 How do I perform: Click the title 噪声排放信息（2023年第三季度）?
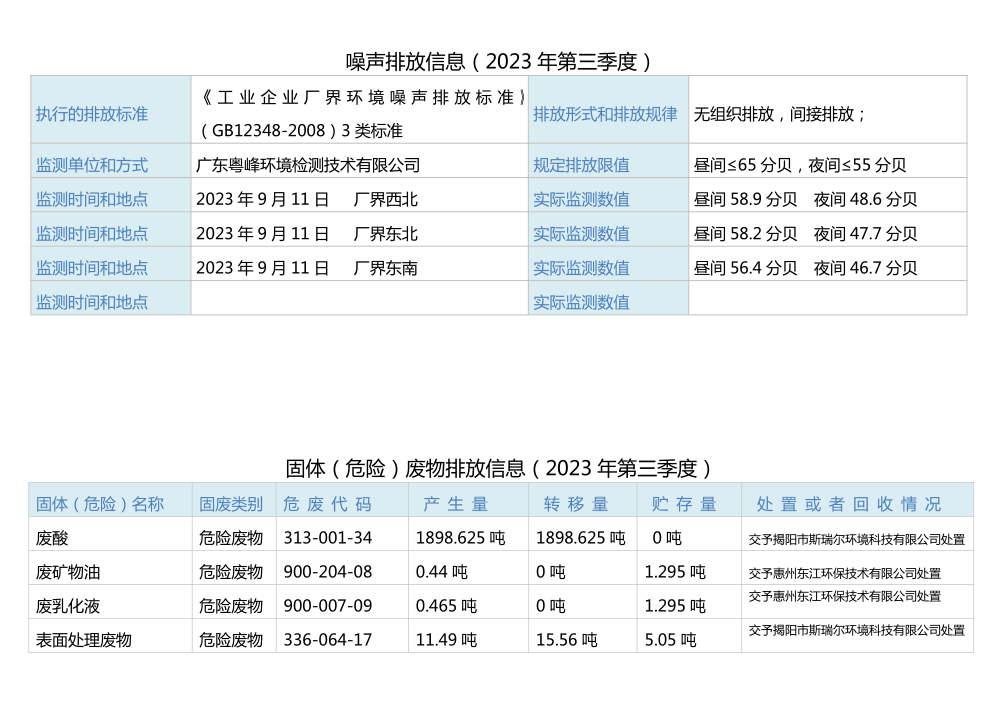[499, 62]
